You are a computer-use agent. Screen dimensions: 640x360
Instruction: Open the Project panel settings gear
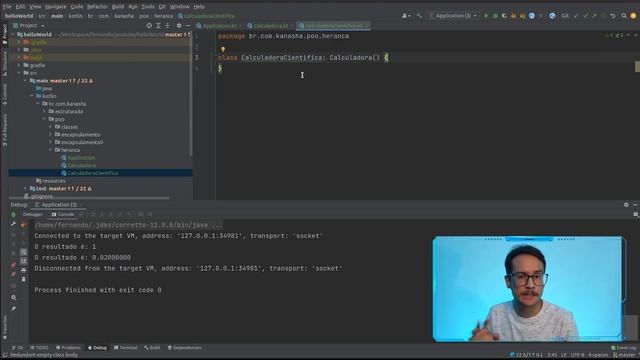click(179, 25)
